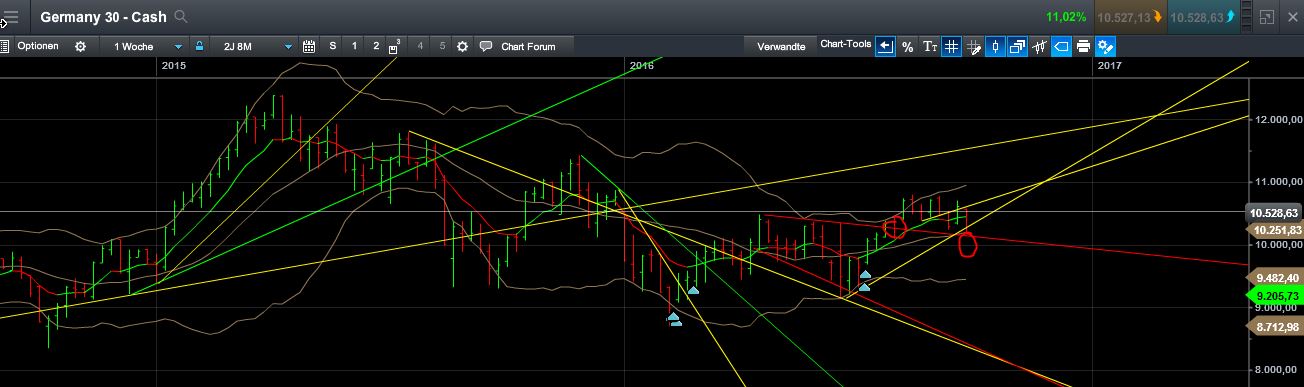
Task: Save to chart preset 3
Action: pyautogui.click(x=396, y=46)
